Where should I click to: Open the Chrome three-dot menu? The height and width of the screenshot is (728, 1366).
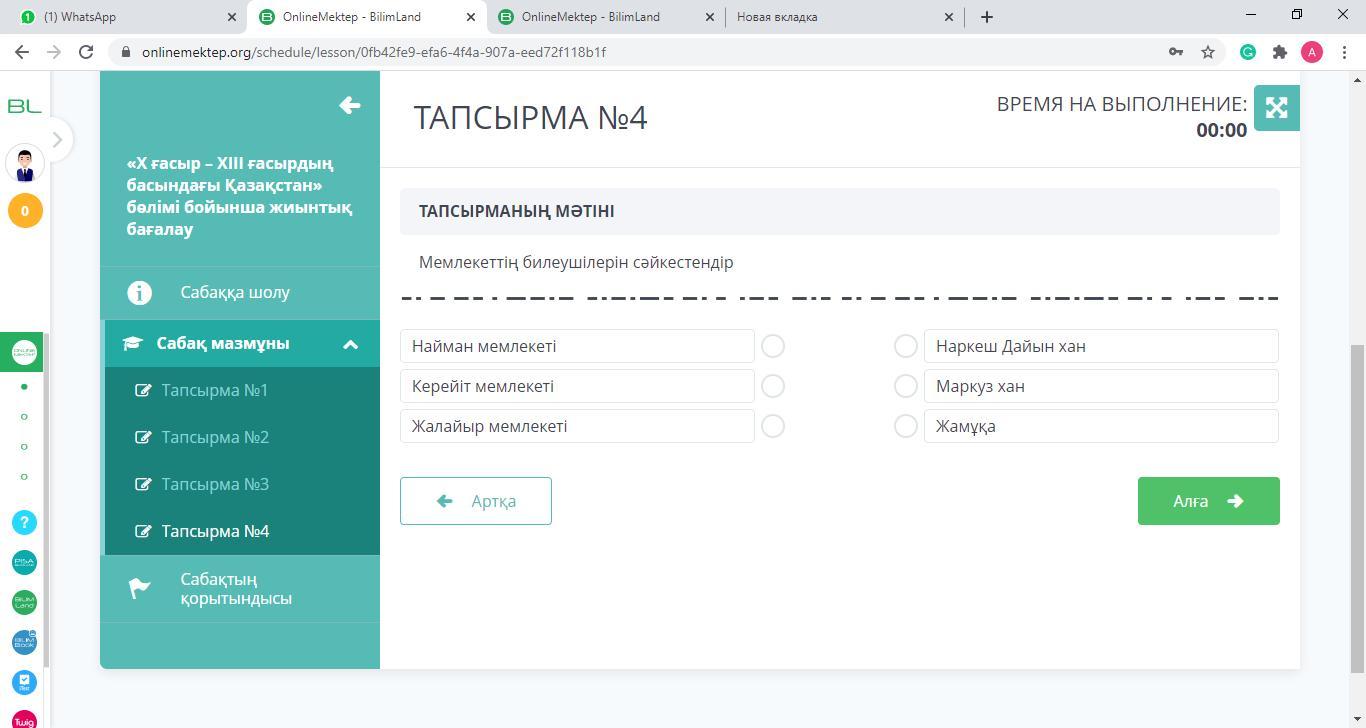(1343, 52)
